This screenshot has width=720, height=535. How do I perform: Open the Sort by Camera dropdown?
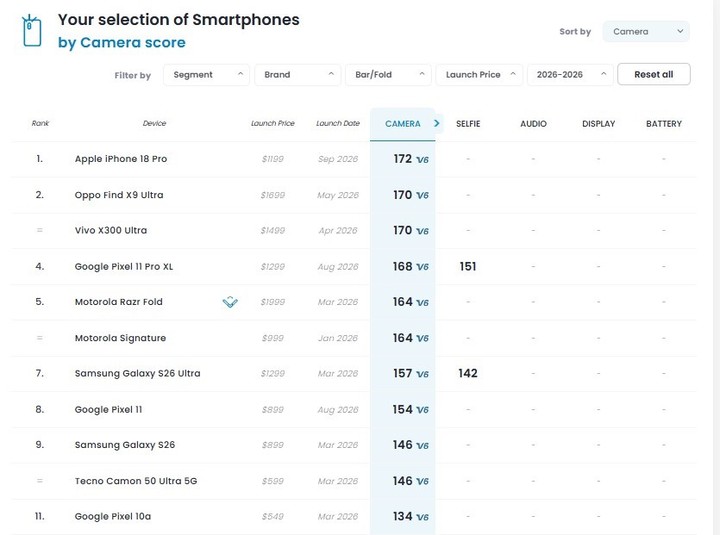646,32
